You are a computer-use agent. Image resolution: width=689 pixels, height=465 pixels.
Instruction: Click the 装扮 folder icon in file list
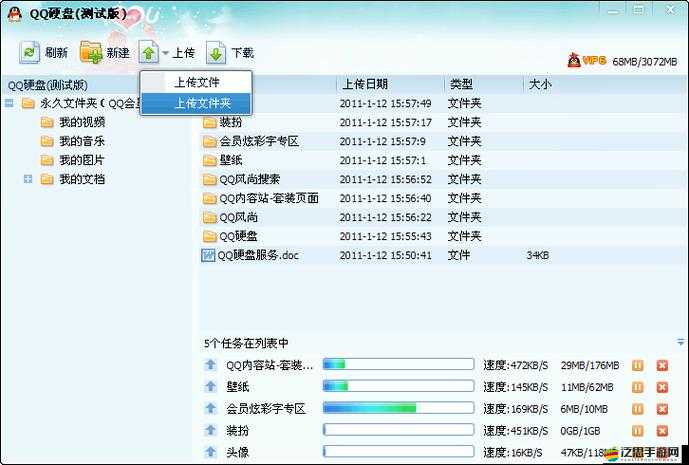tap(210, 122)
